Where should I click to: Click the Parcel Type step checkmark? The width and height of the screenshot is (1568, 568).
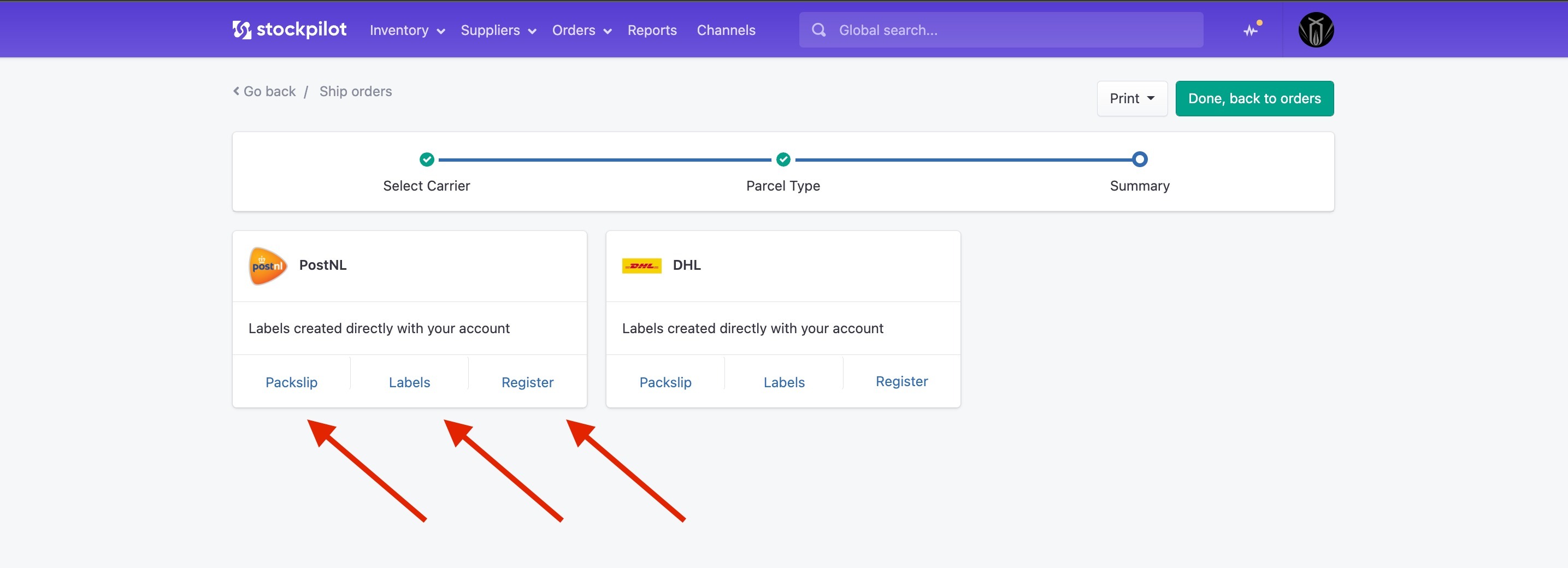click(x=783, y=159)
